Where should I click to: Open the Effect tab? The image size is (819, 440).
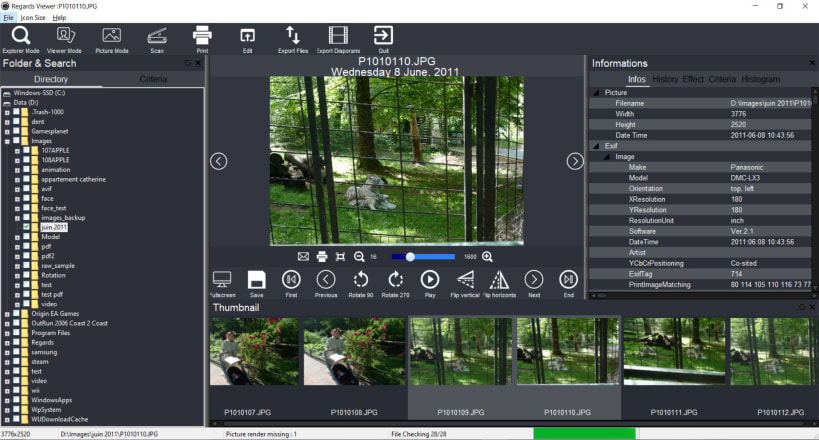point(693,79)
